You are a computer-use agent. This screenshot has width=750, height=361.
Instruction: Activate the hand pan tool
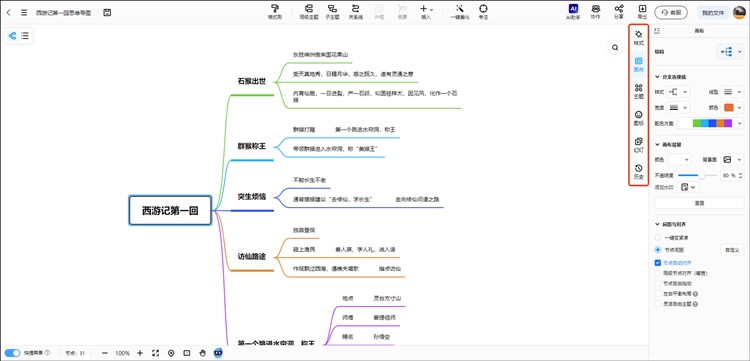pos(202,353)
